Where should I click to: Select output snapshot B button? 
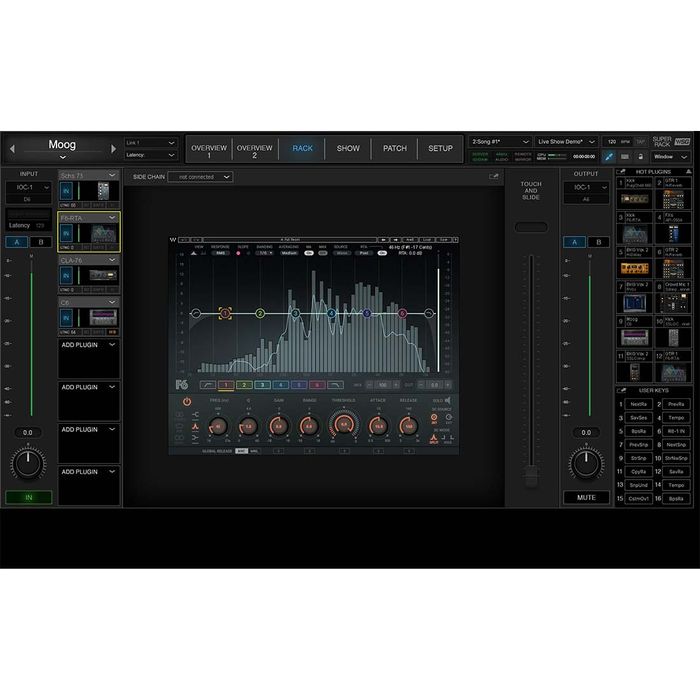pos(598,241)
